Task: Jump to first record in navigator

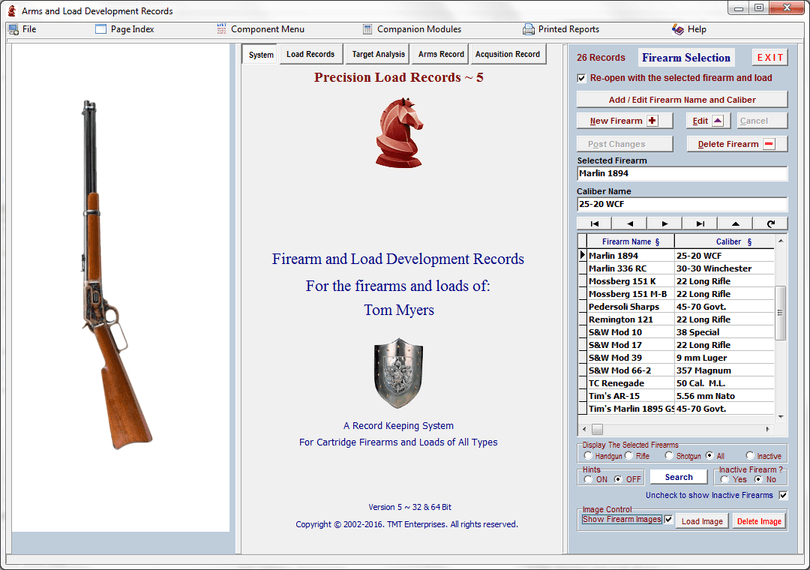Action: tap(594, 223)
